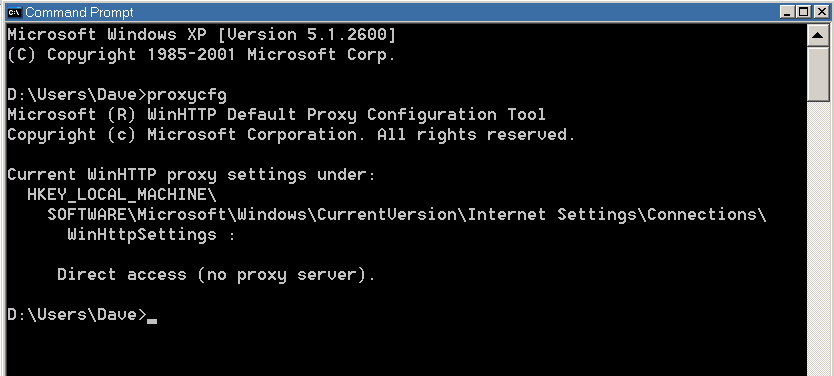Click the WinHTTP Default Proxy Configuration Tool line

pos(277,115)
